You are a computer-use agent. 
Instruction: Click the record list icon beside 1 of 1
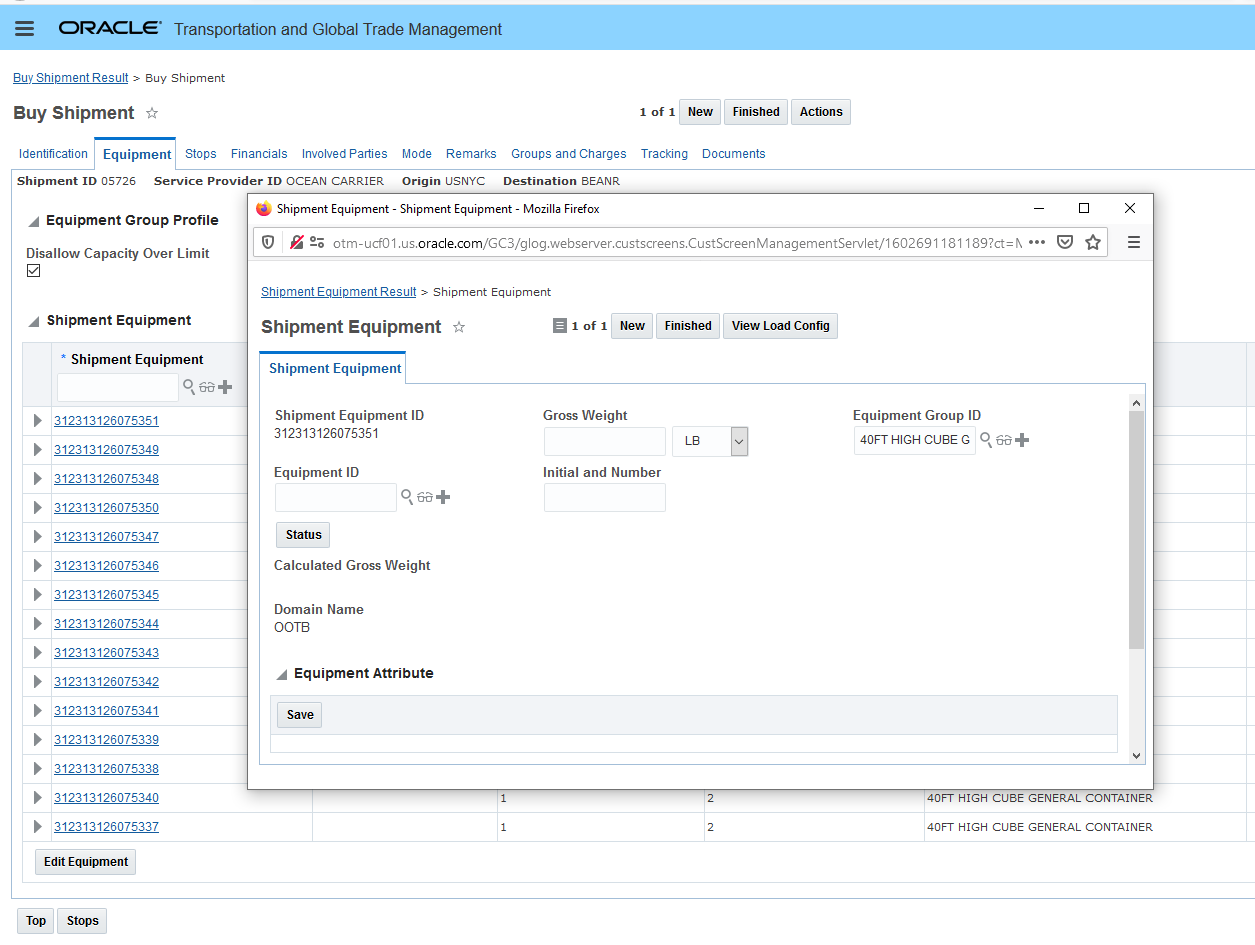[560, 326]
